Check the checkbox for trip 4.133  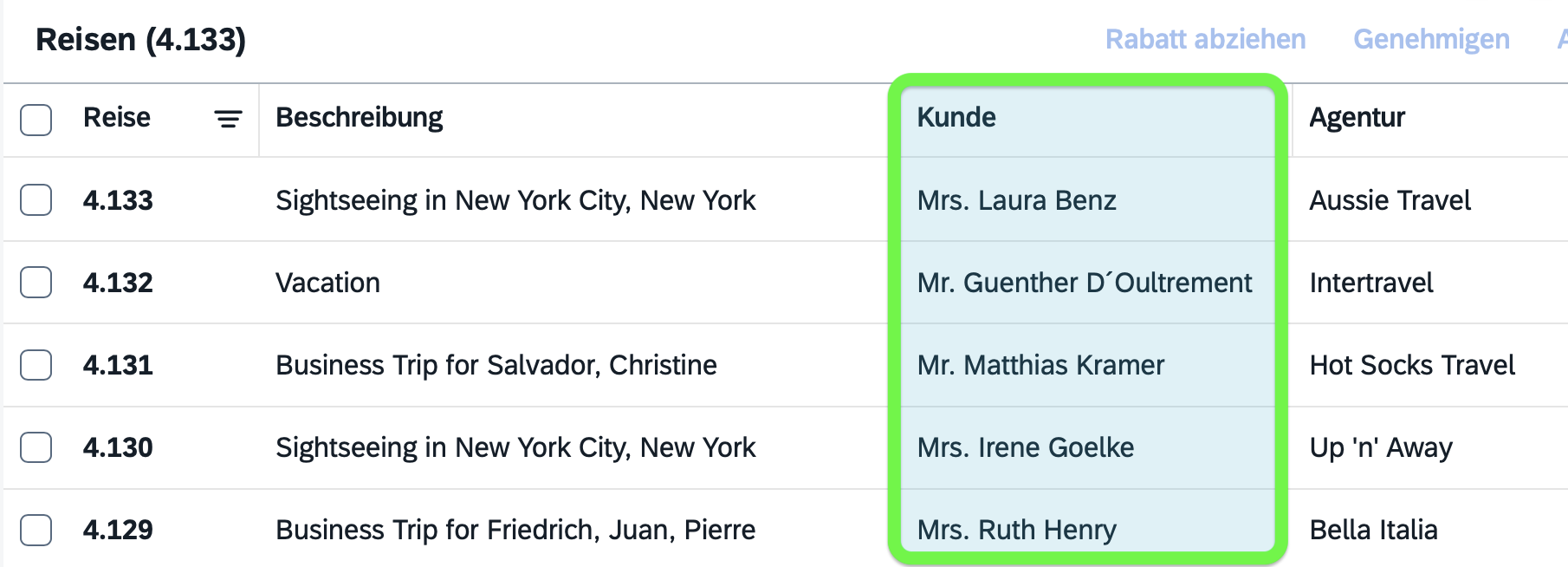click(x=35, y=199)
